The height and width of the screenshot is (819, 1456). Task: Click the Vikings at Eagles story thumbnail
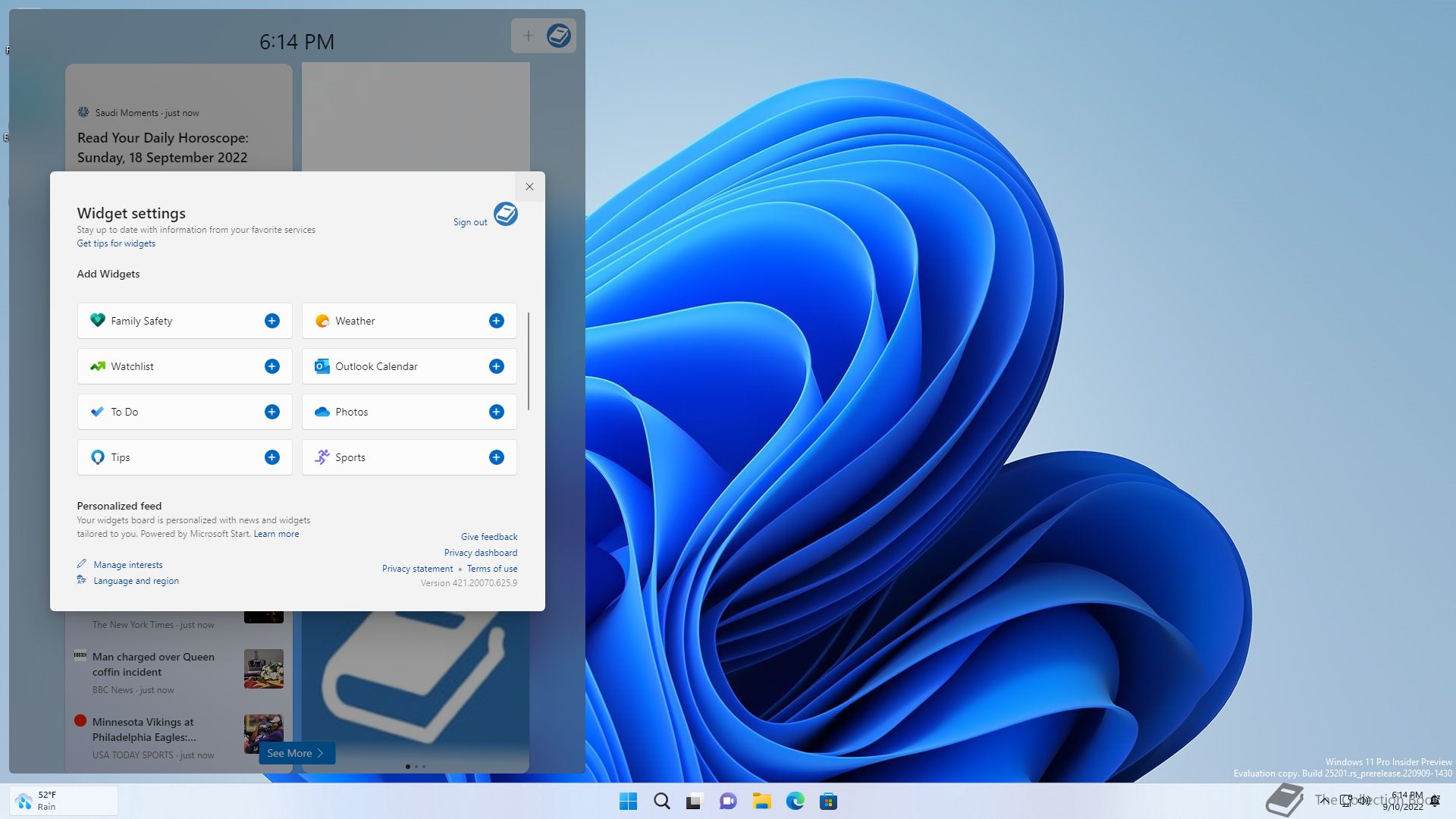point(264,733)
